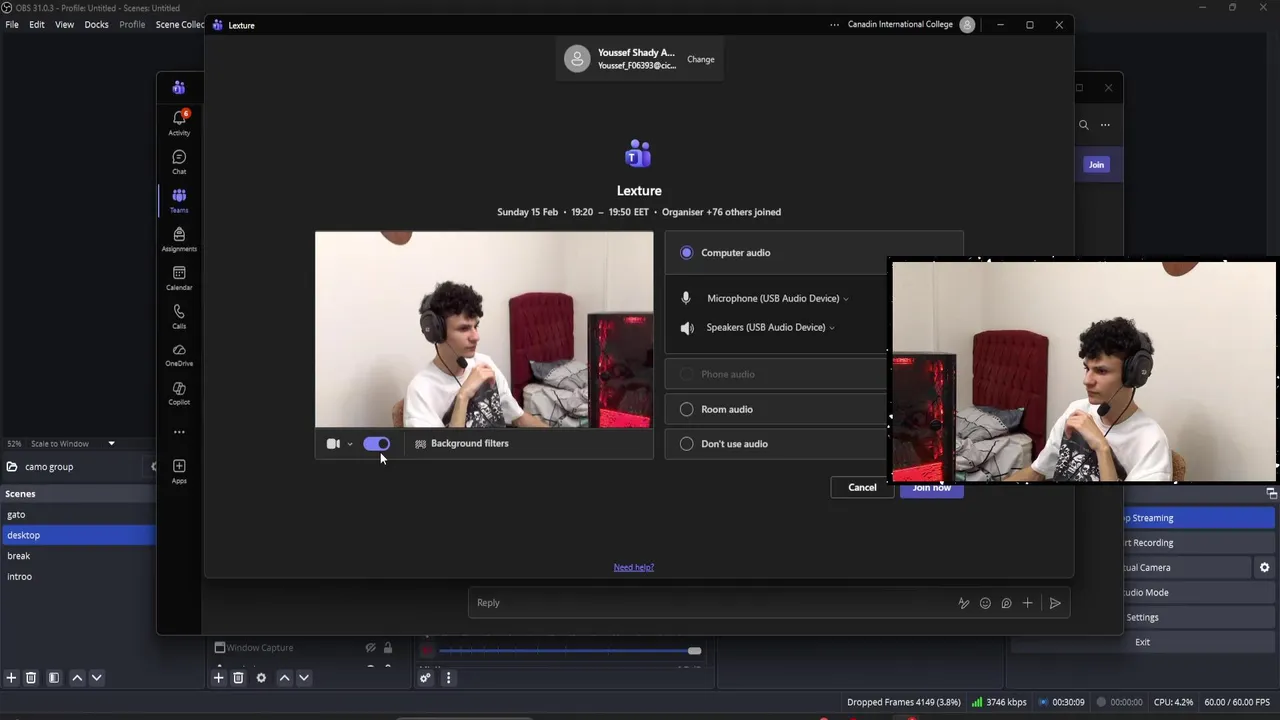Delete selected source using Sources trash icon
This screenshot has width=1280, height=720.
pyautogui.click(x=238, y=678)
